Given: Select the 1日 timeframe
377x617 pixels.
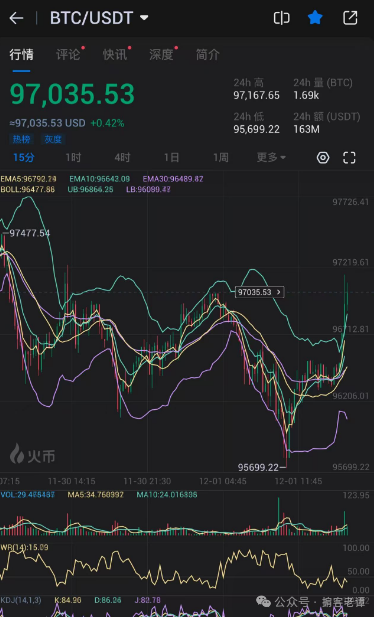Looking at the screenshot, I should click(171, 158).
